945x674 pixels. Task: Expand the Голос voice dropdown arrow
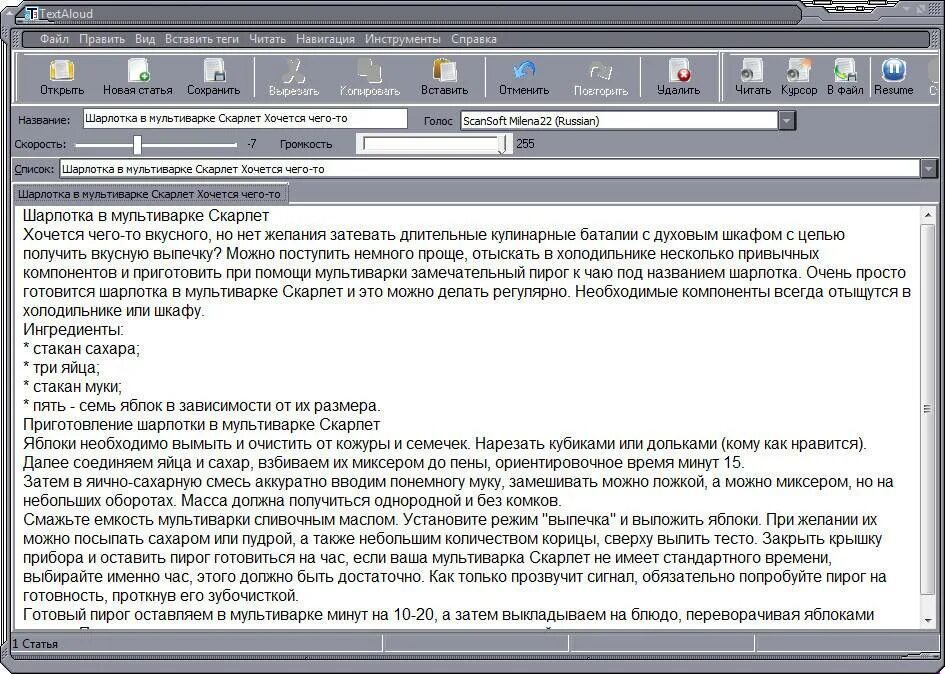point(786,121)
